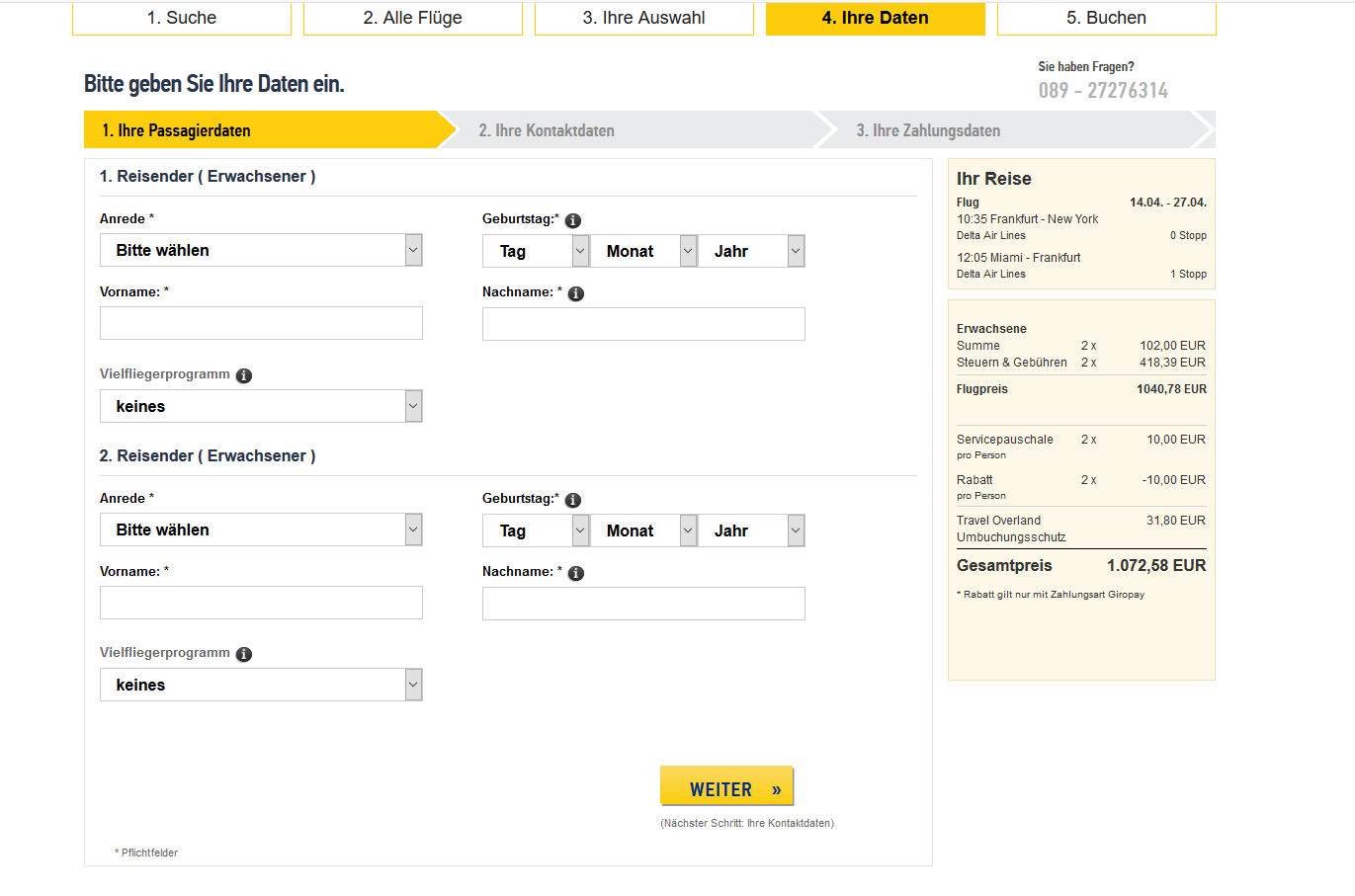Click the flight text 10:35 Frankfurt - New York
This screenshot has width=1355, height=896.
(x=1027, y=219)
